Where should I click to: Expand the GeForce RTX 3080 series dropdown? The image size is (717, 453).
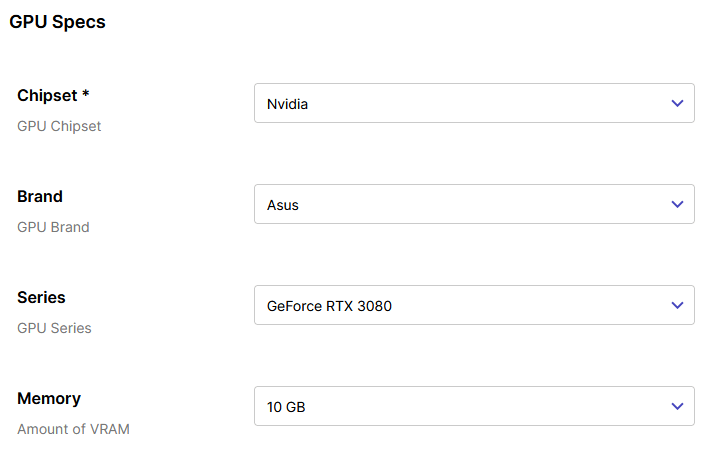coord(474,305)
